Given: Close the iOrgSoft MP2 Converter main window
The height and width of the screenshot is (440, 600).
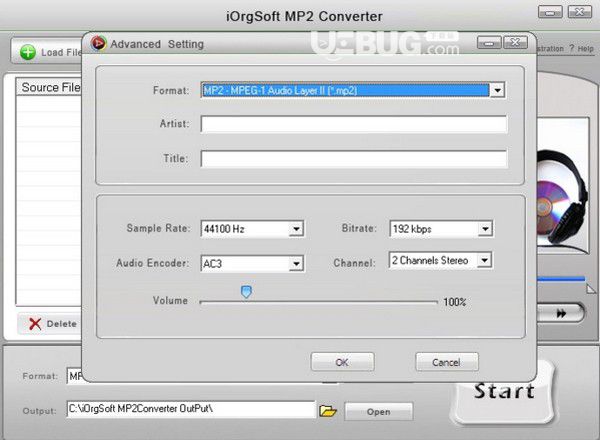Looking at the screenshot, I should [580, 12].
